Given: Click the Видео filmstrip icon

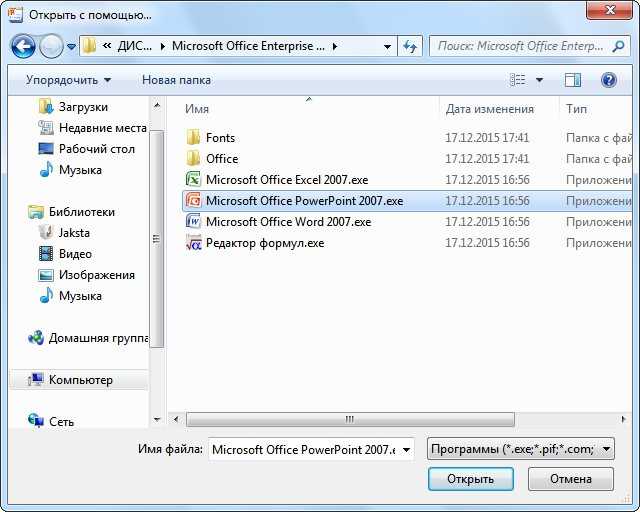Looking at the screenshot, I should click(x=46, y=254).
